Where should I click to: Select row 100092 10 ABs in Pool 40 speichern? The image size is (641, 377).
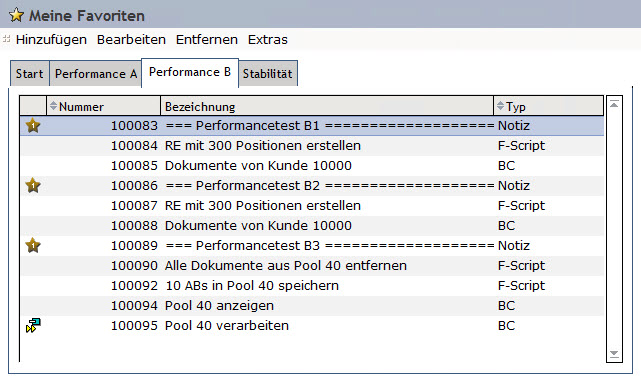[x=312, y=286]
